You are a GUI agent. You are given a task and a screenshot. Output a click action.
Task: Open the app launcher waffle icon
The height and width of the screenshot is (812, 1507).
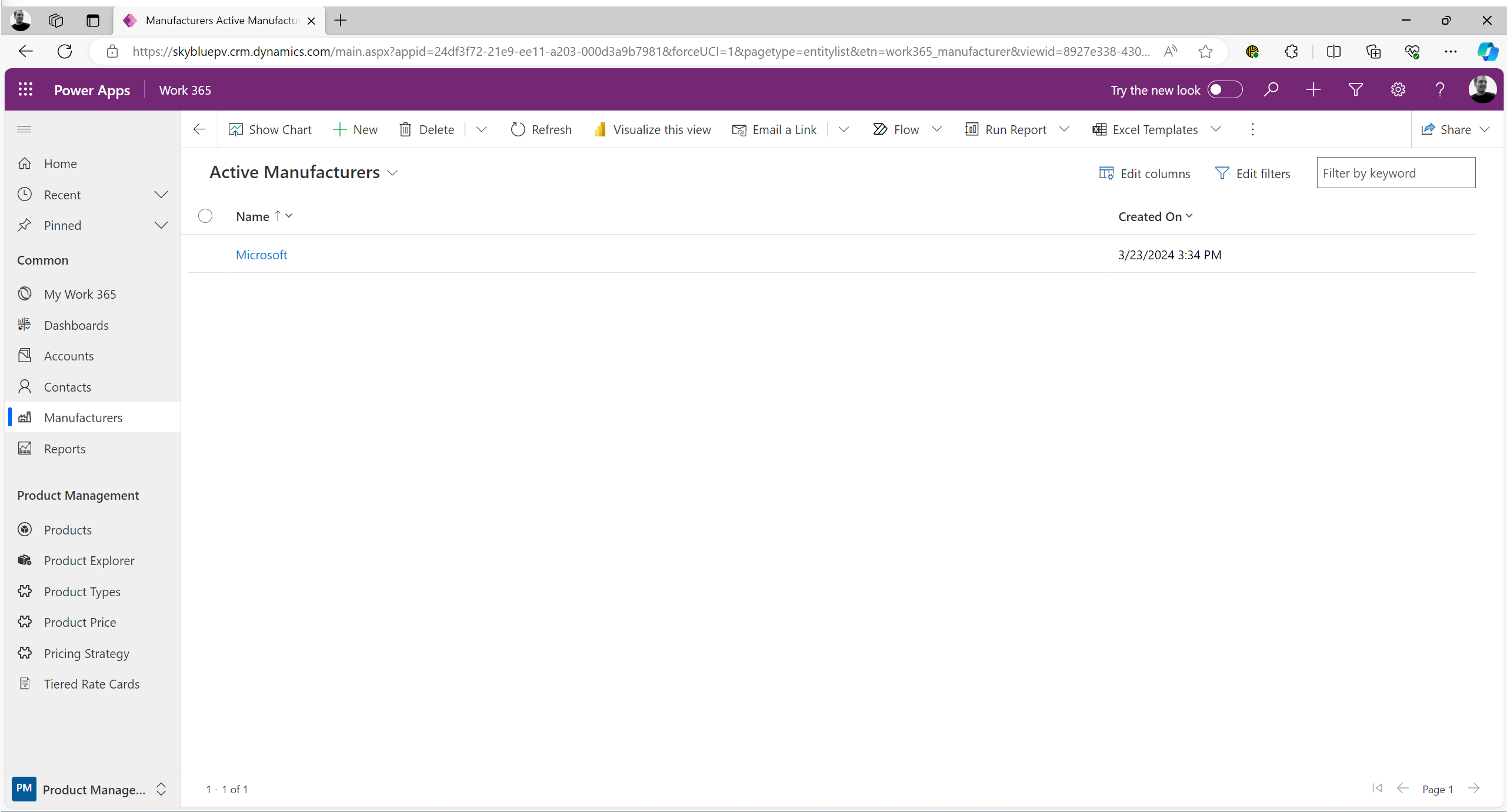[25, 90]
